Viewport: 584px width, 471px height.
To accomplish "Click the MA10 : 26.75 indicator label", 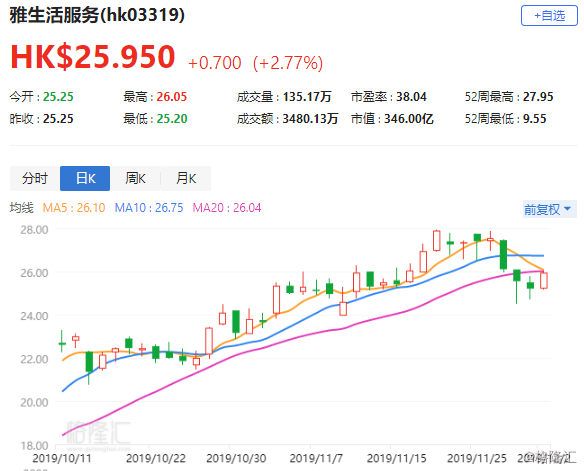I will coord(149,207).
